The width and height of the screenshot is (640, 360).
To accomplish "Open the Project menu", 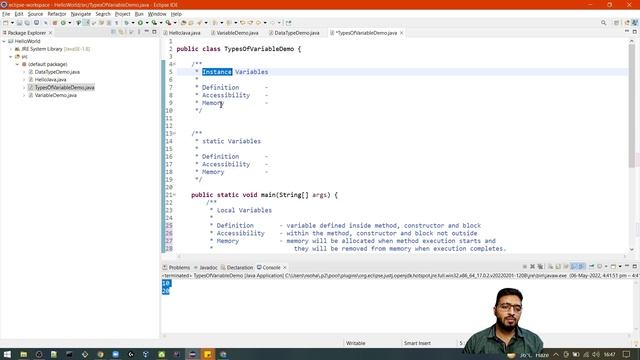I will click(x=122, y=14).
